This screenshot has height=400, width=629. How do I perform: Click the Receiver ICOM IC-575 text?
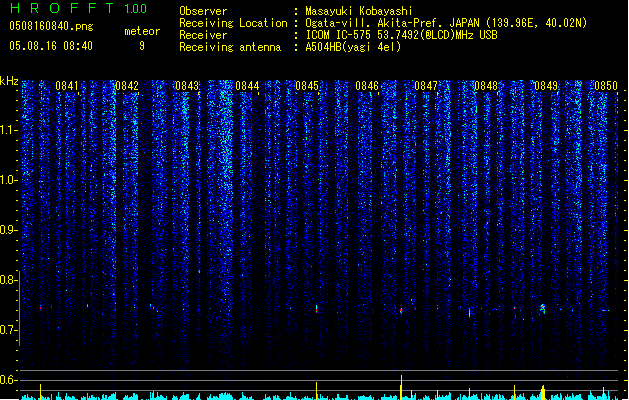click(401, 35)
